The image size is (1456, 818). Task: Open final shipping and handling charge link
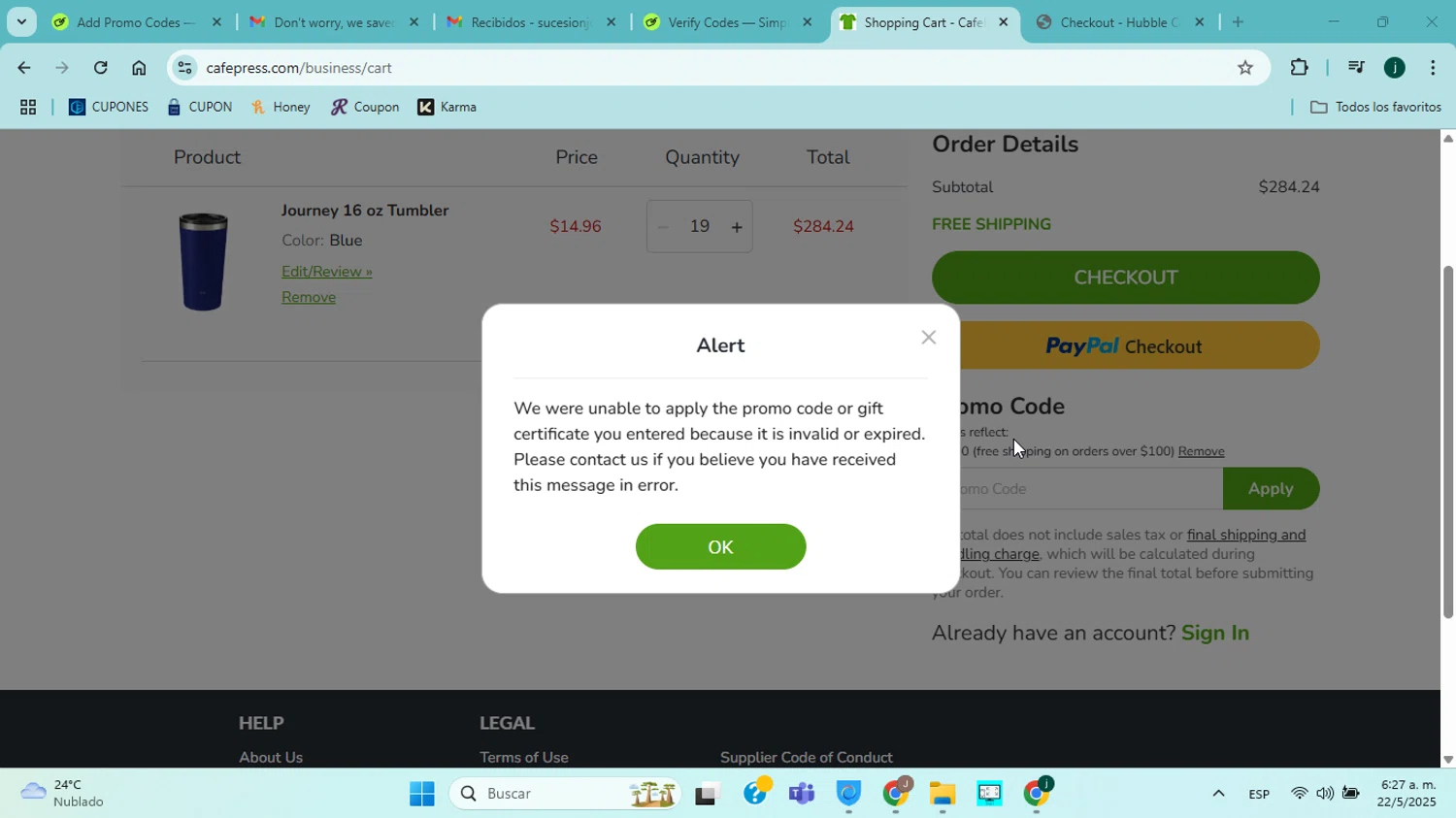tap(1246, 535)
